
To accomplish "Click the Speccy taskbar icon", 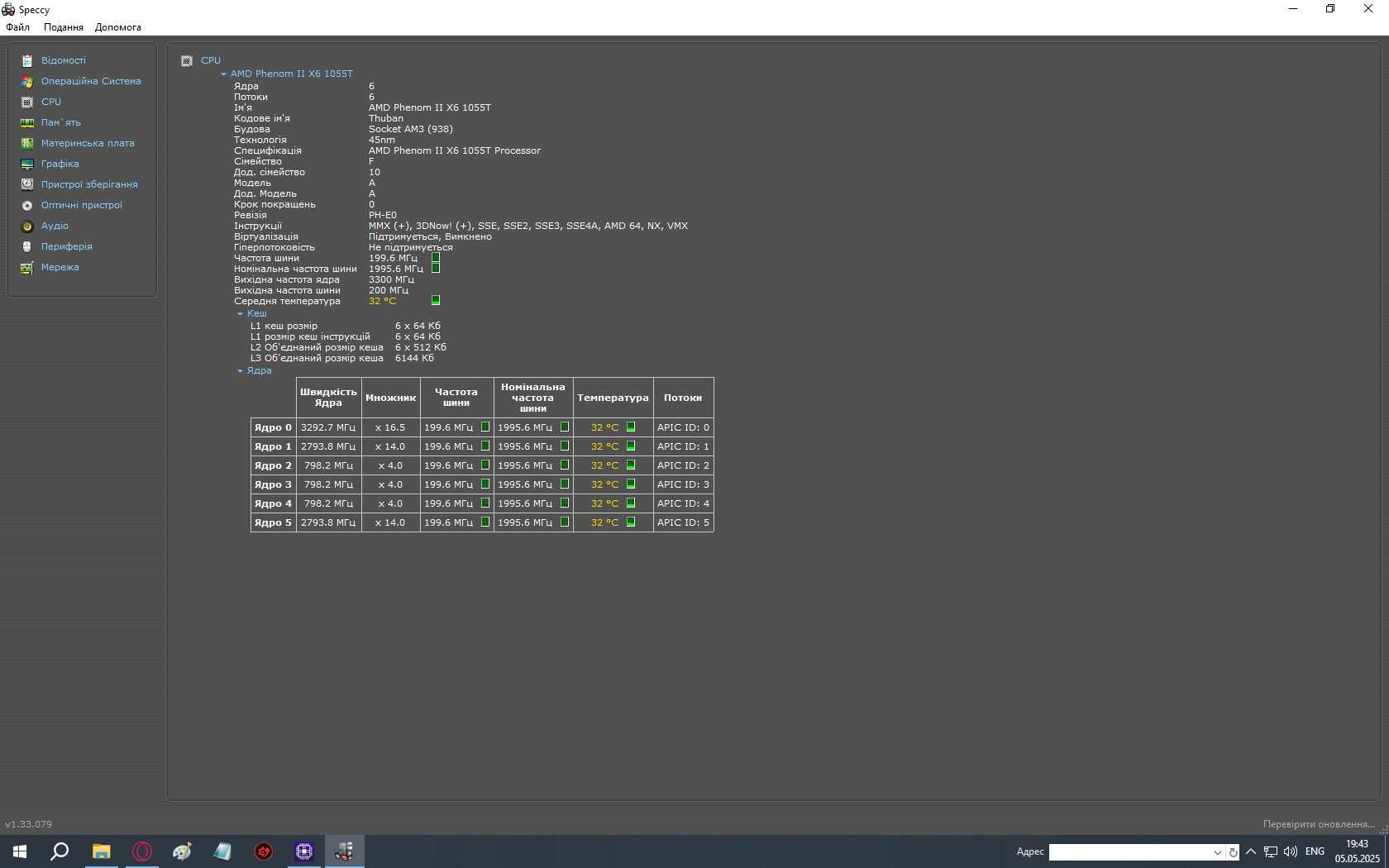I will (x=344, y=851).
